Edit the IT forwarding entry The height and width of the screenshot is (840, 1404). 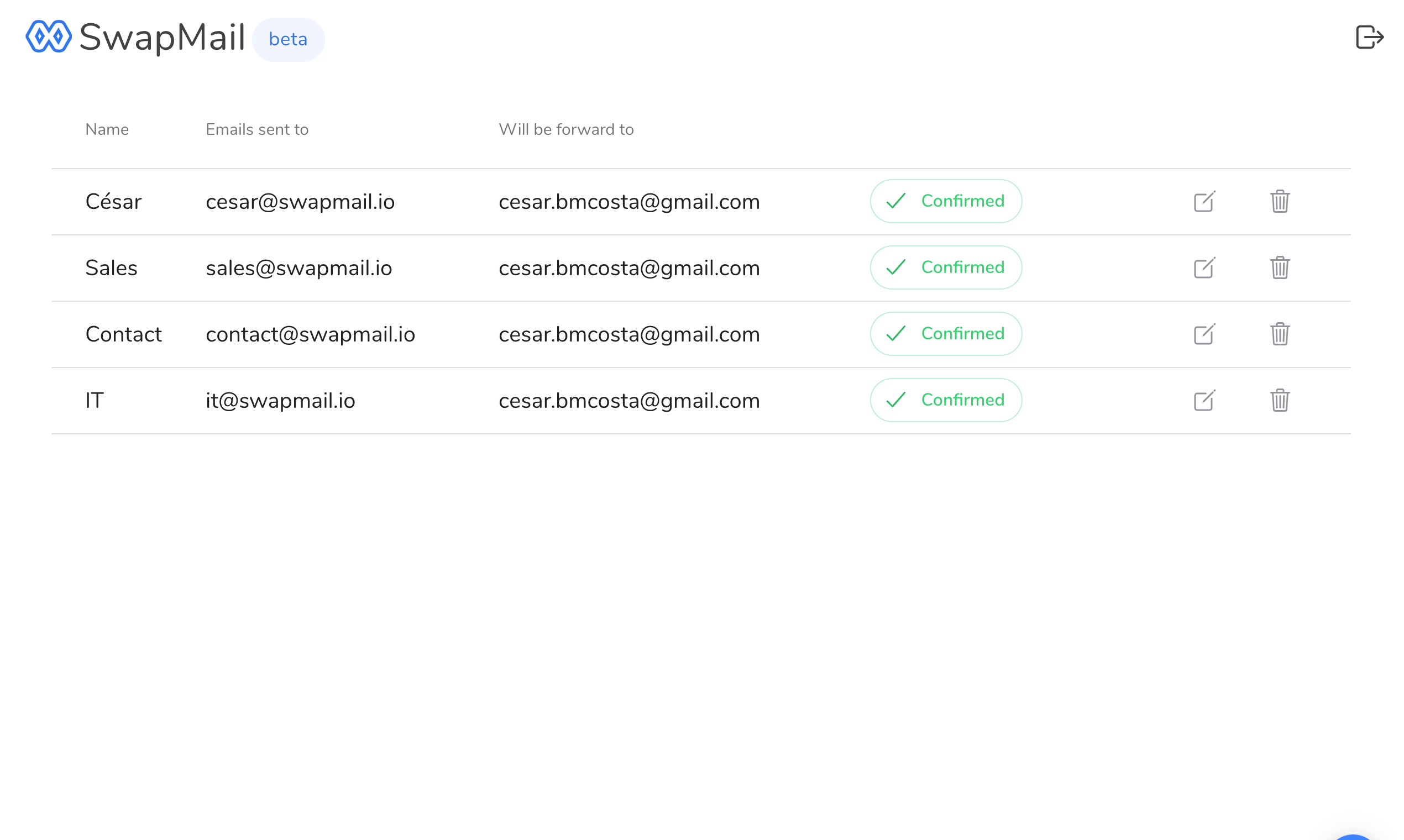click(x=1204, y=400)
